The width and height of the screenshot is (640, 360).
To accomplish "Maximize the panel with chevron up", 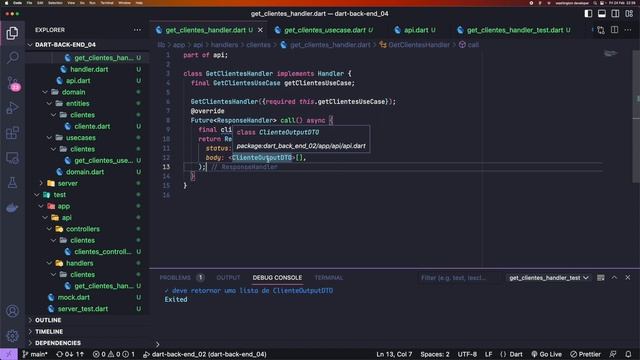I will coord(614,278).
